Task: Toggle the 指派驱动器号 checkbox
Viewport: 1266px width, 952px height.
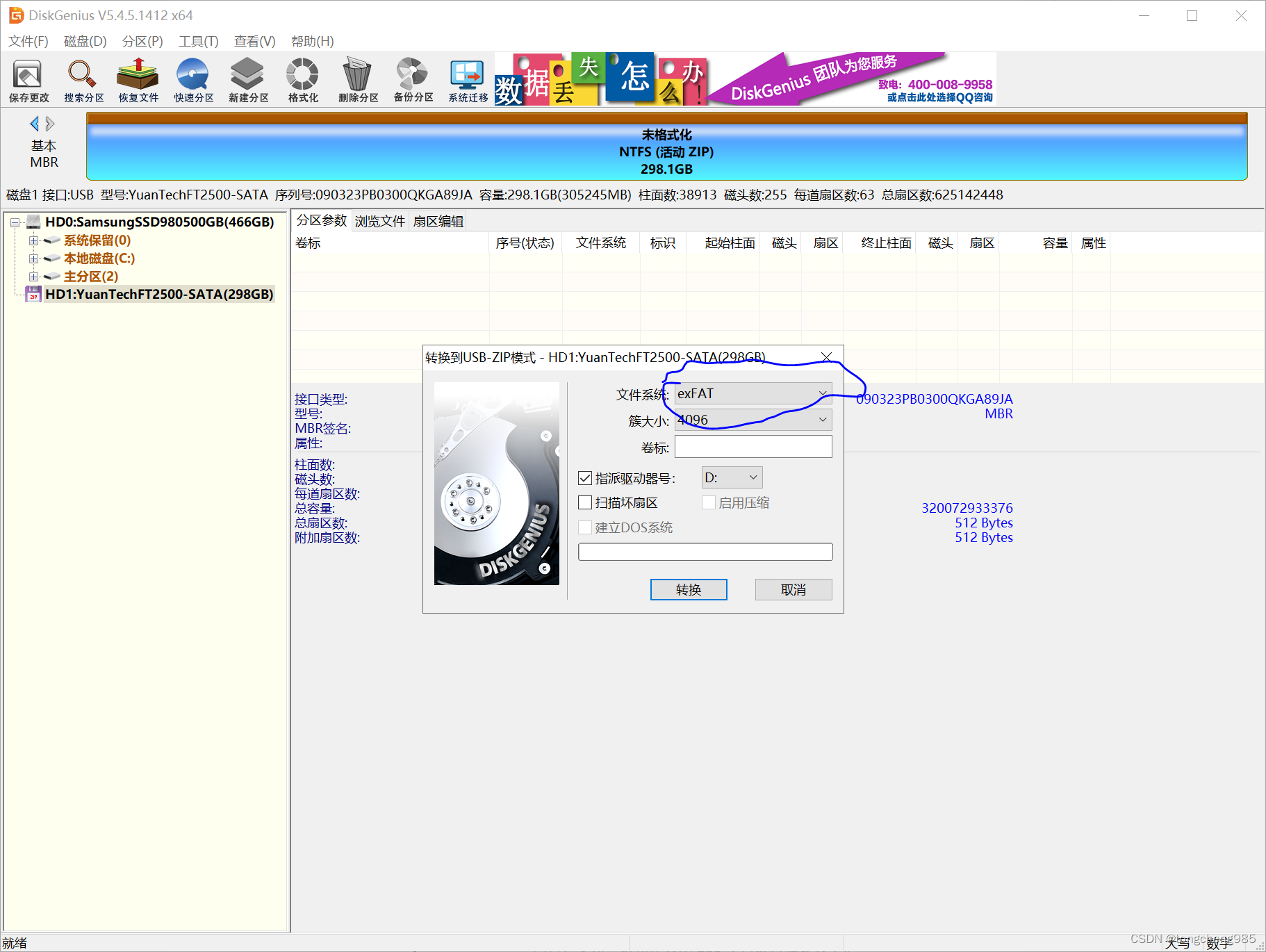Action: [x=585, y=478]
